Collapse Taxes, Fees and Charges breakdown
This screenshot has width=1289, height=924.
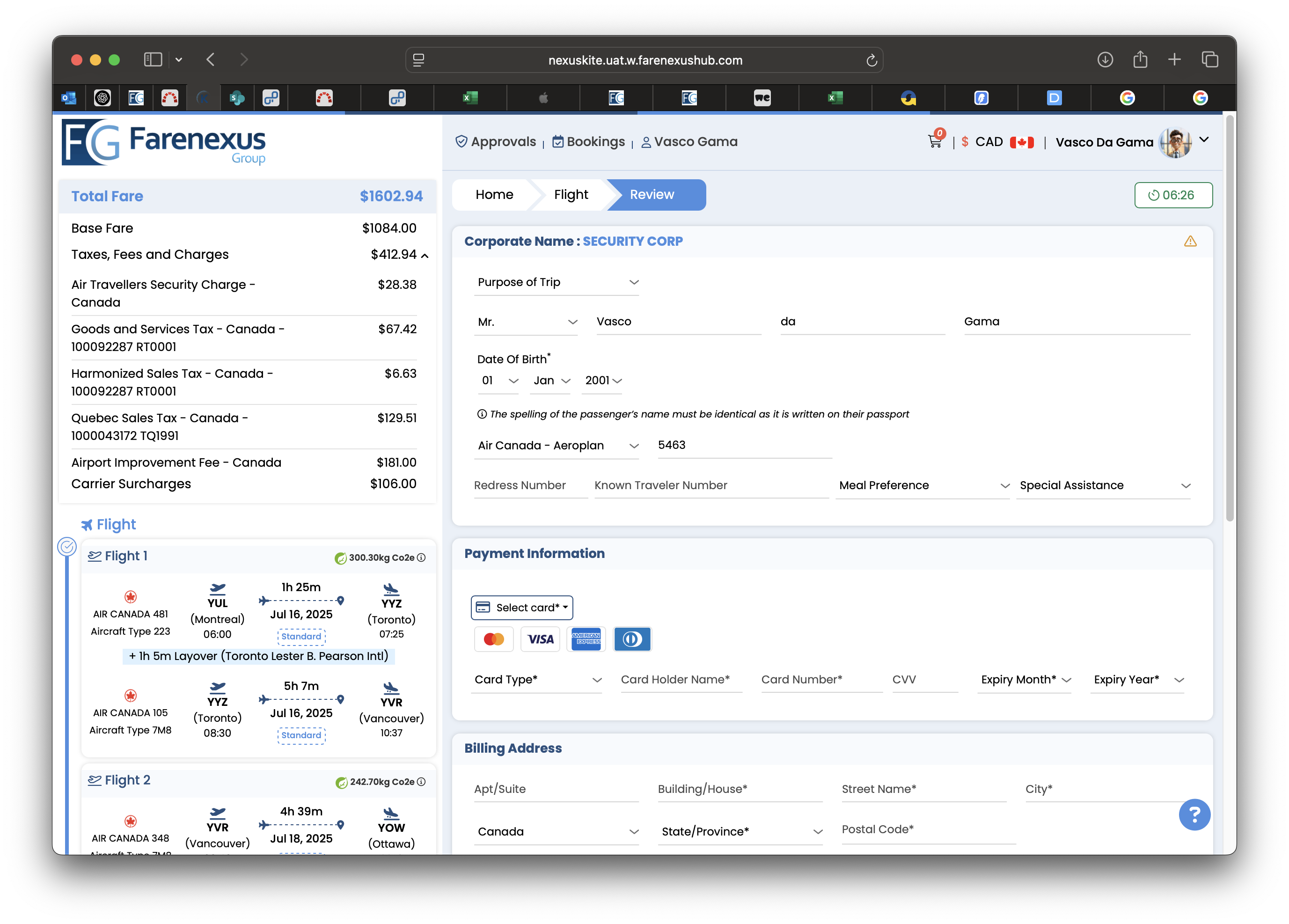(x=425, y=256)
